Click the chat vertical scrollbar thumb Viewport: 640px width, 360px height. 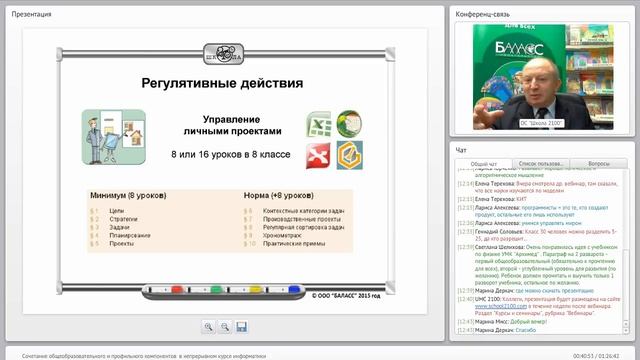[626, 284]
